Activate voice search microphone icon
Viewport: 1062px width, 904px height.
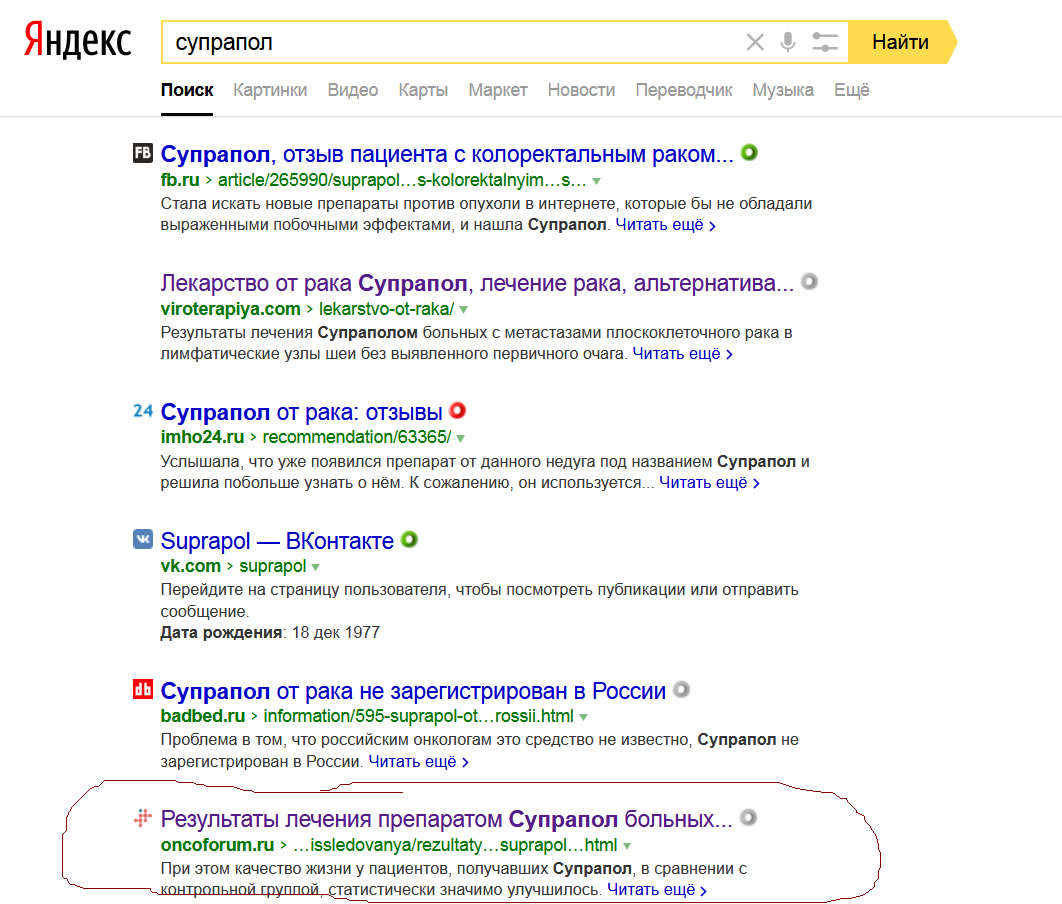click(x=788, y=42)
